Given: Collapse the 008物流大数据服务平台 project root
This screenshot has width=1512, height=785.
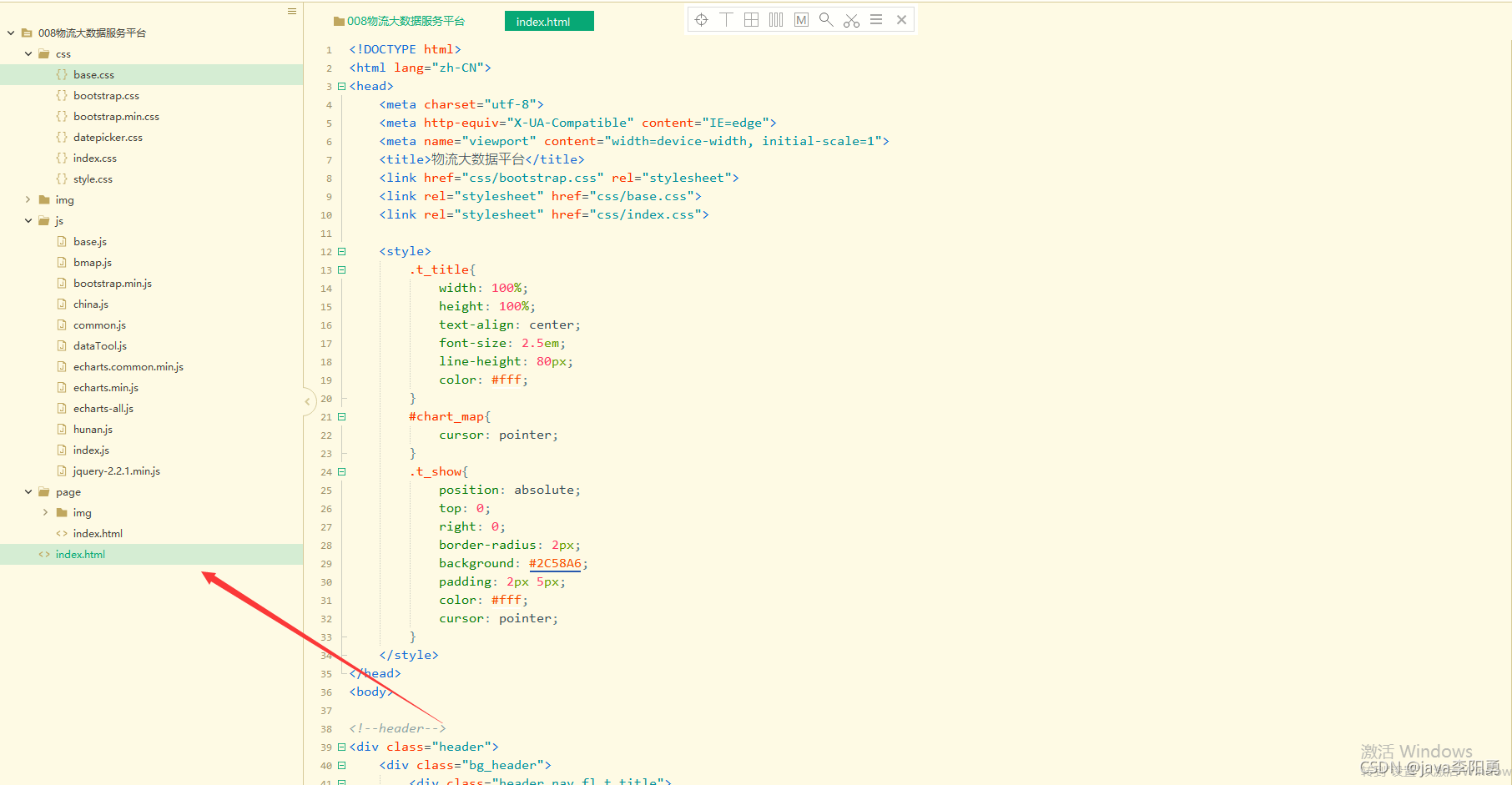Looking at the screenshot, I should (11, 33).
